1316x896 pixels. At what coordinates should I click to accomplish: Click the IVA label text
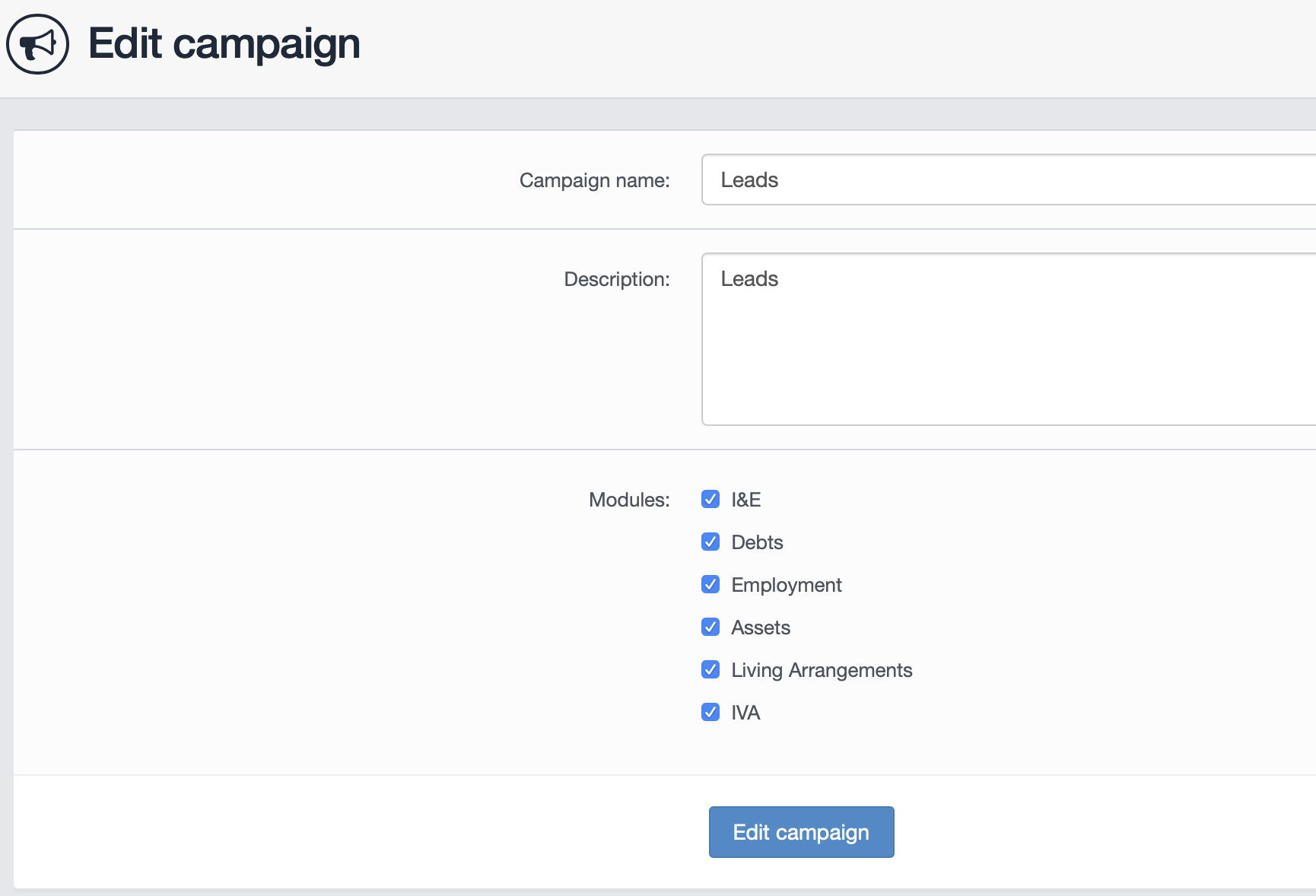click(x=745, y=713)
